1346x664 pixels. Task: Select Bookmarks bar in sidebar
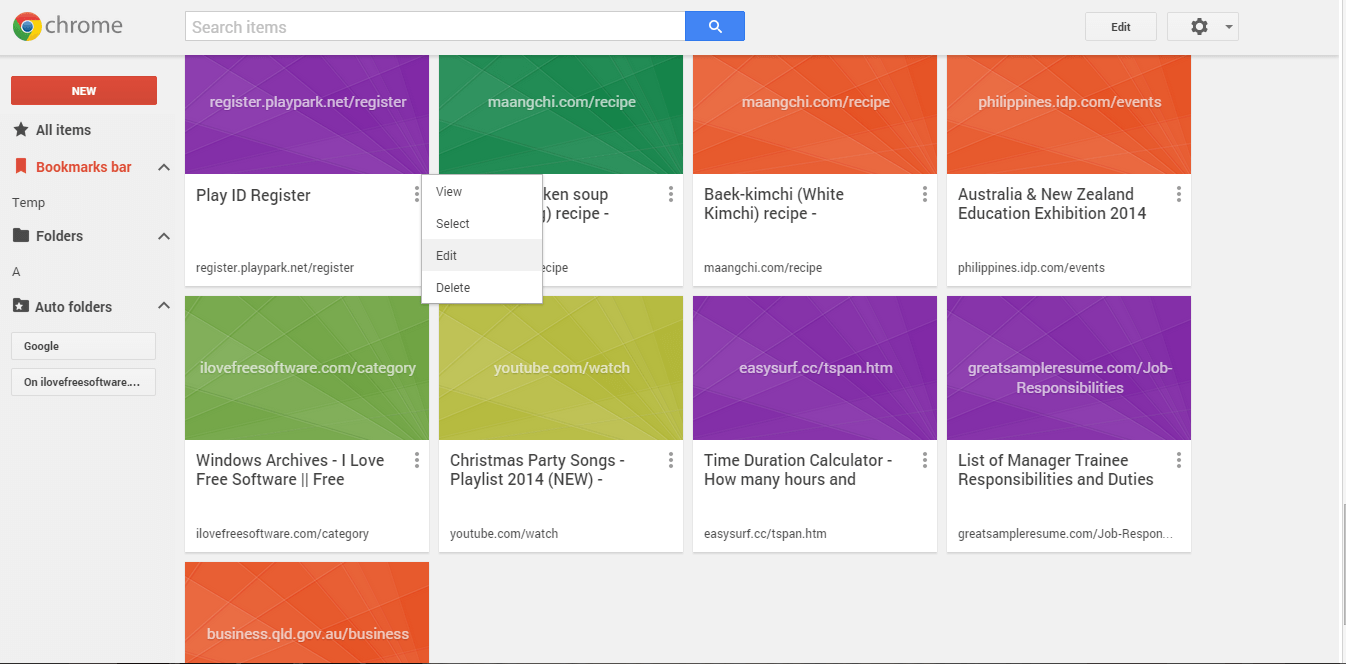(x=84, y=167)
